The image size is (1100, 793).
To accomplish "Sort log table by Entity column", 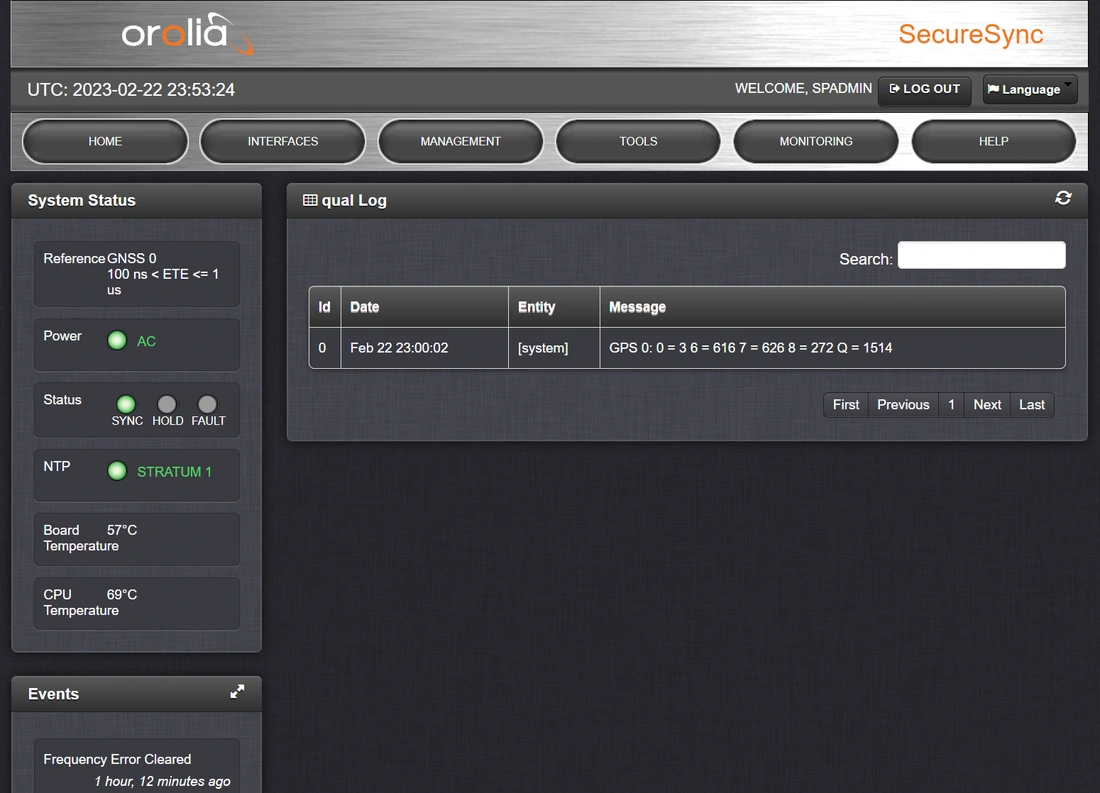I will [x=554, y=307].
